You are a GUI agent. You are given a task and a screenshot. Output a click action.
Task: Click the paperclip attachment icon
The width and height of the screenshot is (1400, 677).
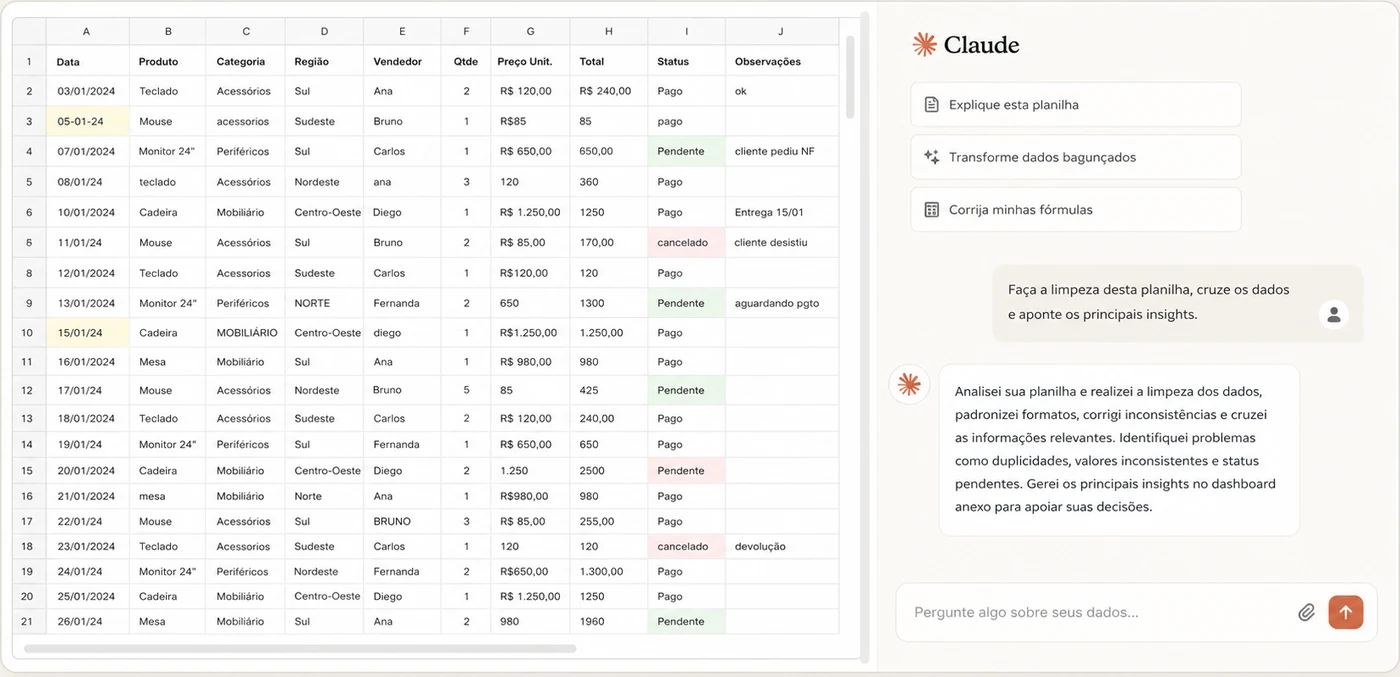click(x=1306, y=612)
